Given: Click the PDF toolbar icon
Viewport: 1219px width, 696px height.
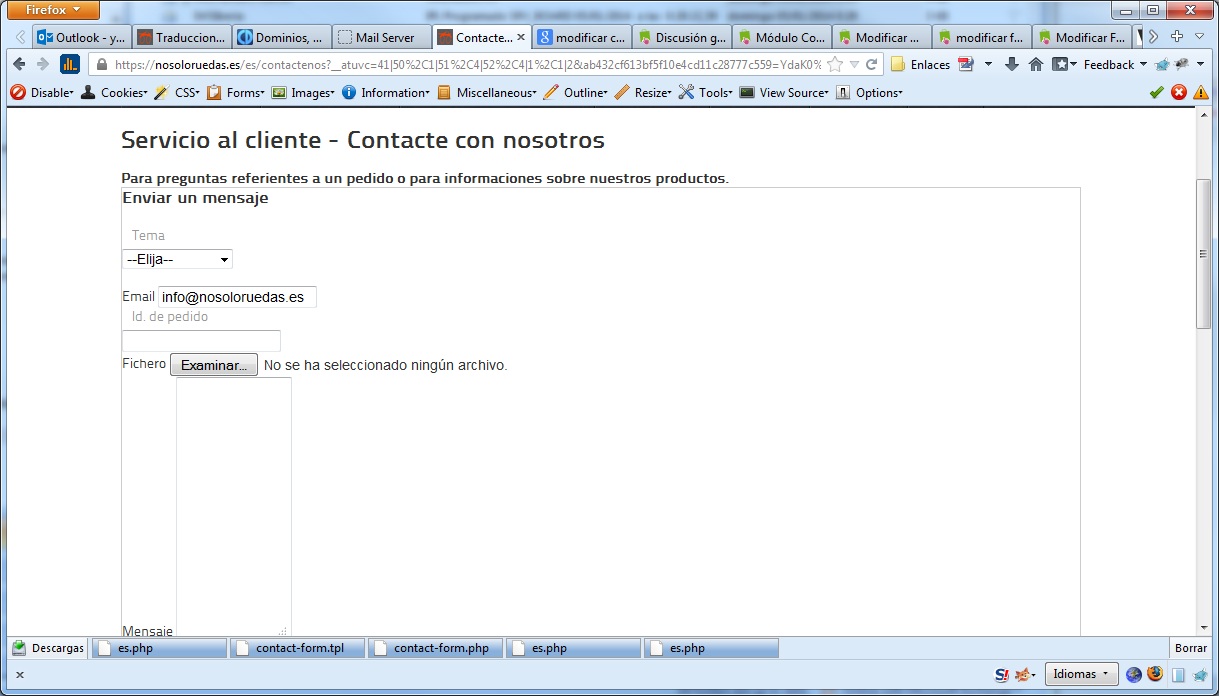Looking at the screenshot, I should coord(966,64).
